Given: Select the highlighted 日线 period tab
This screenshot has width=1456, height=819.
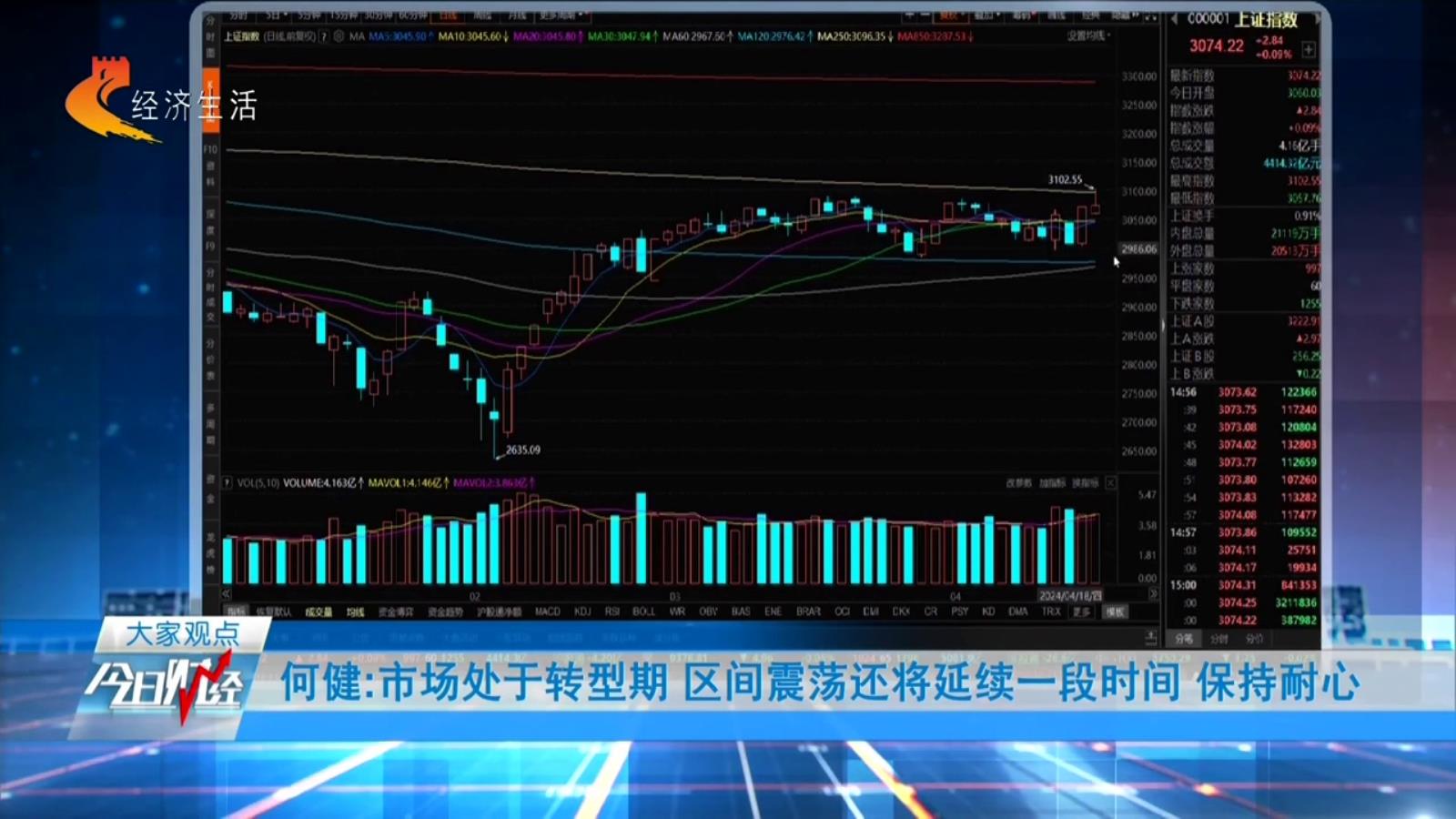Looking at the screenshot, I should pyautogui.click(x=449, y=15).
